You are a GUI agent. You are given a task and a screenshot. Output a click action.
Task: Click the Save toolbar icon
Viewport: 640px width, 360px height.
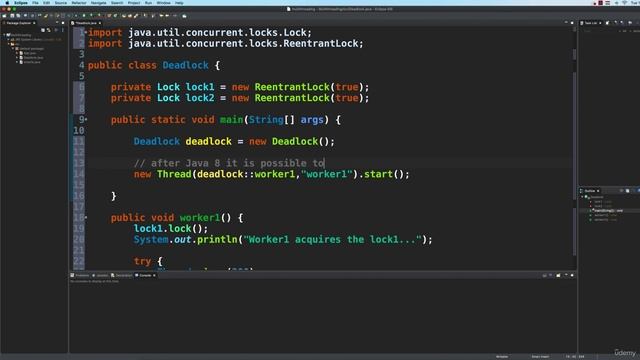(x=12, y=16)
